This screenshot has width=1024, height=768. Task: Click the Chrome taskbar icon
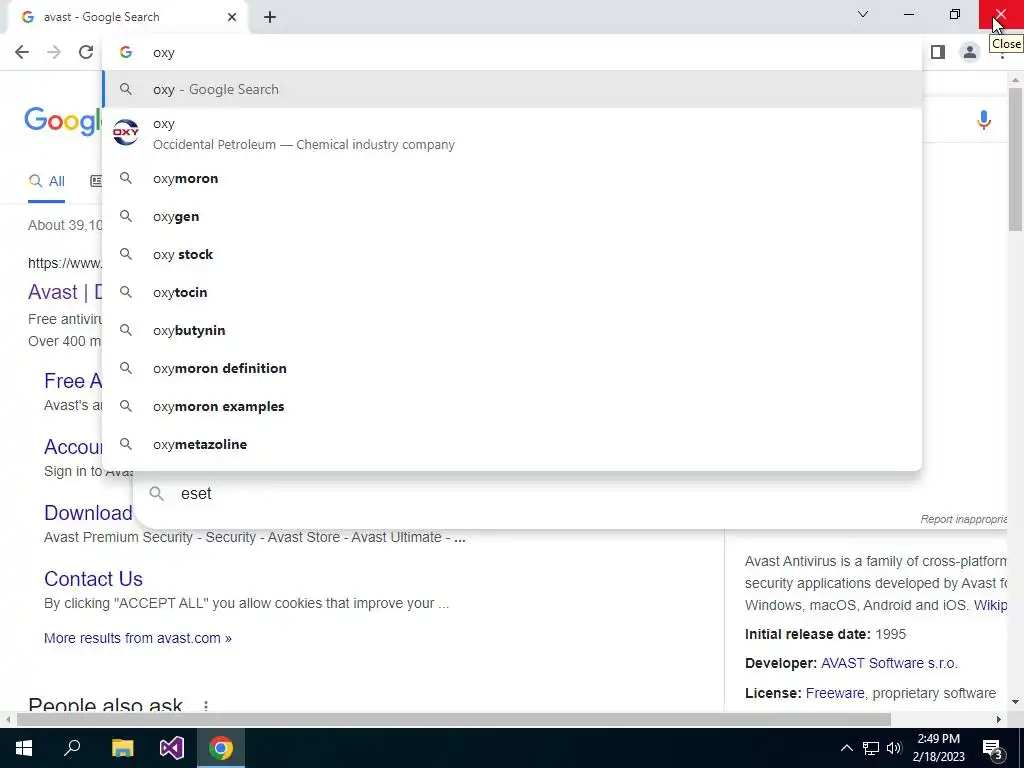(x=221, y=748)
